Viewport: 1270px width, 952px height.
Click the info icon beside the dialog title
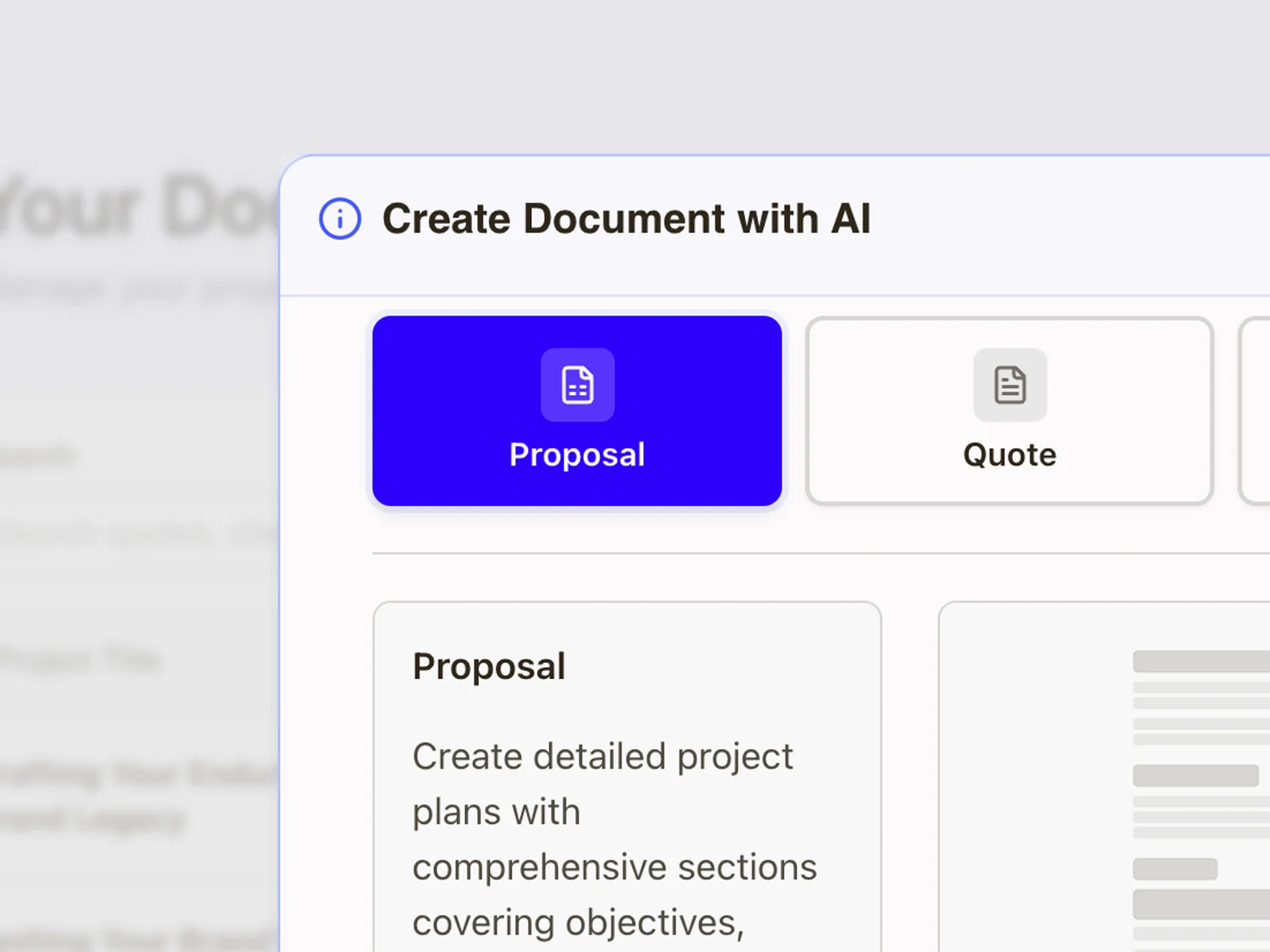pos(339,220)
